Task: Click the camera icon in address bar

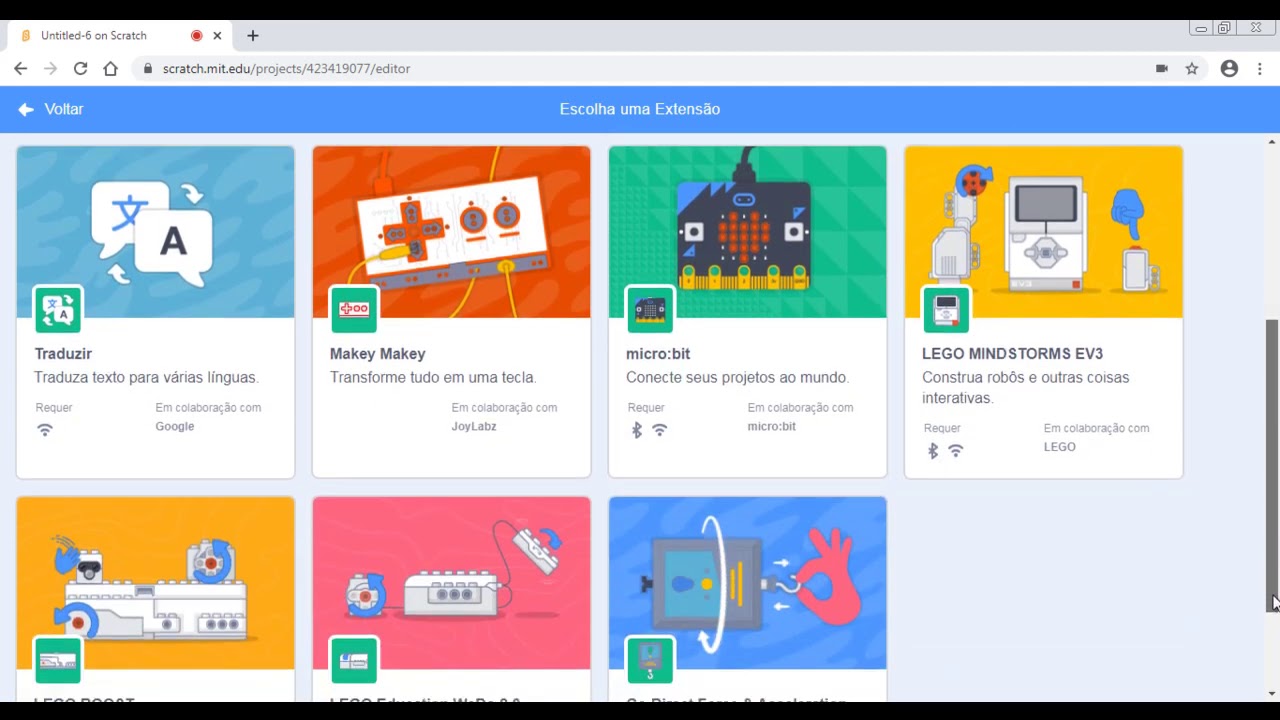Action: (1162, 68)
